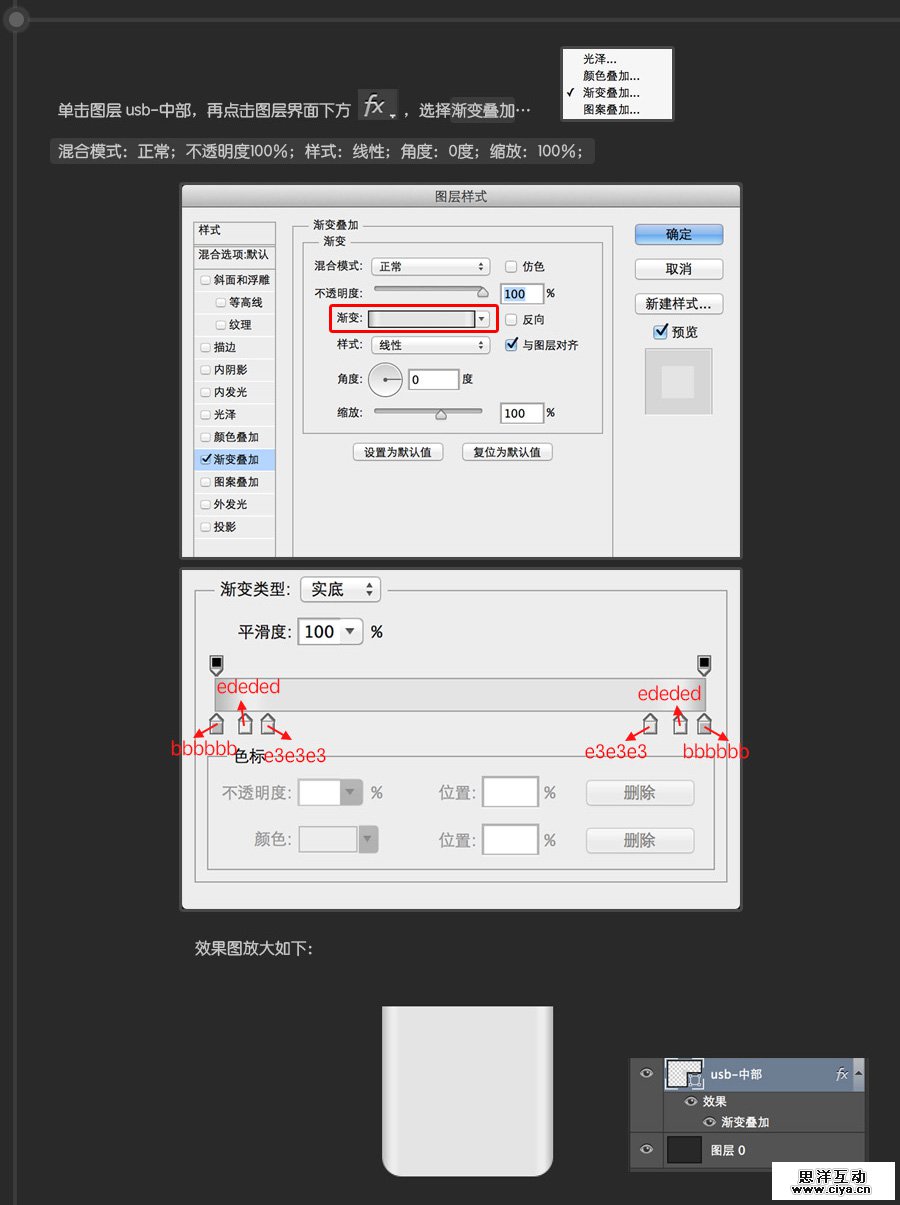
Task: Click the usb-中部 layer thumbnail
Action: tap(685, 1073)
